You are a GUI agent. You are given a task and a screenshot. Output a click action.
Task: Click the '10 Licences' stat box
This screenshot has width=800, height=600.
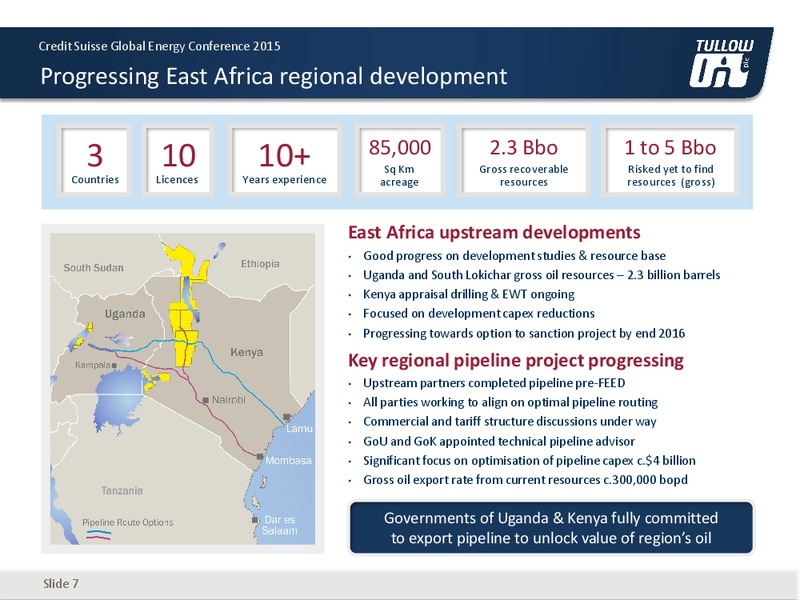(178, 161)
